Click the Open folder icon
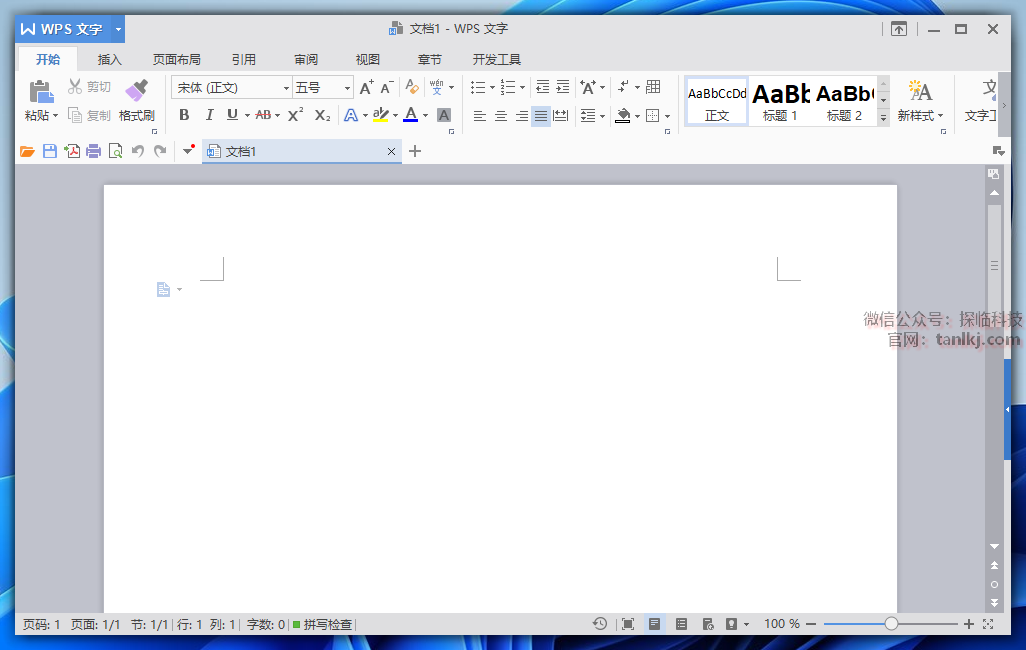1026x650 pixels. tap(27, 152)
